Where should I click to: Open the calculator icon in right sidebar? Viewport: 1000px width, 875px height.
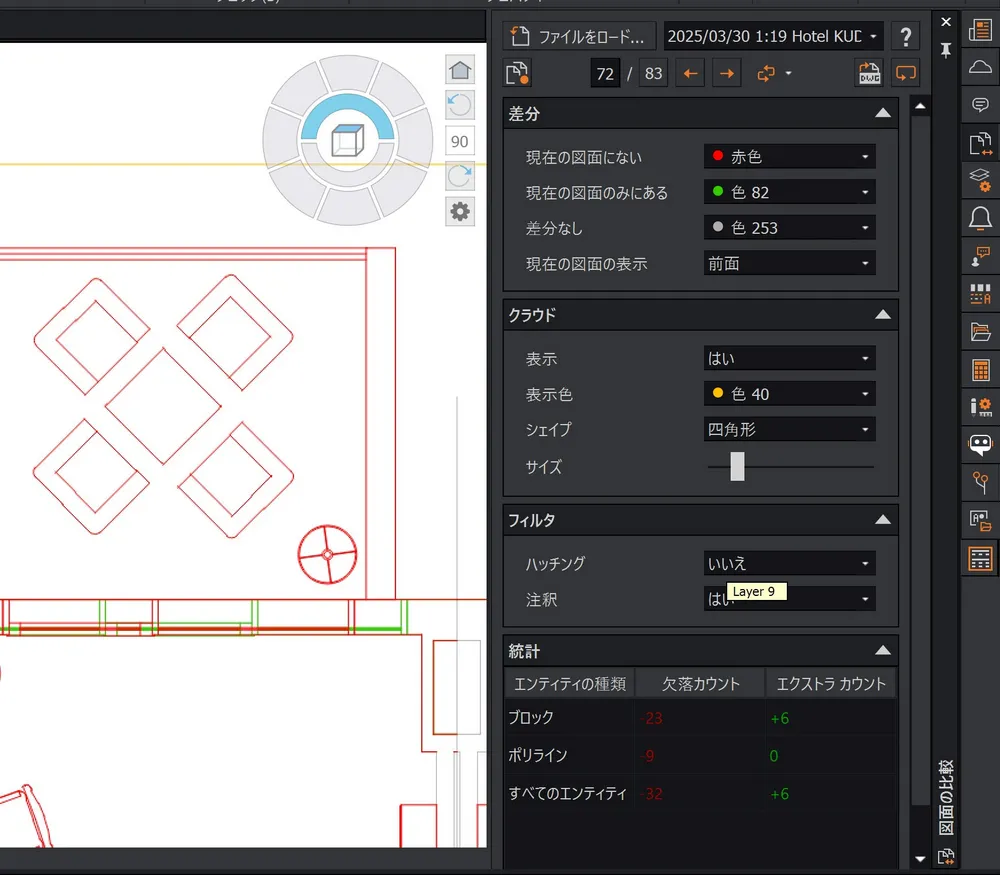click(980, 370)
